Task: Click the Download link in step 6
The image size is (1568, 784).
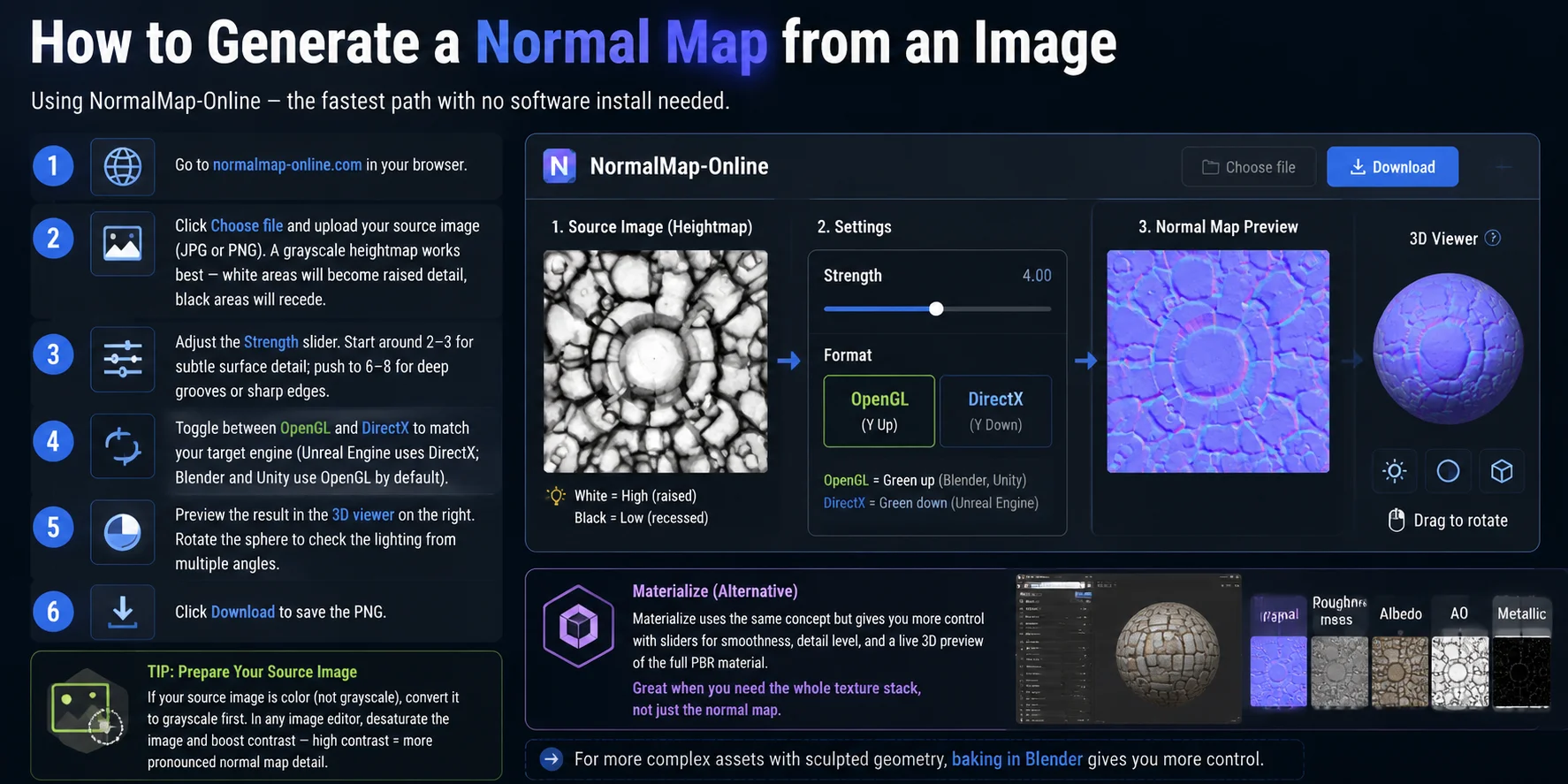Action: (243, 612)
